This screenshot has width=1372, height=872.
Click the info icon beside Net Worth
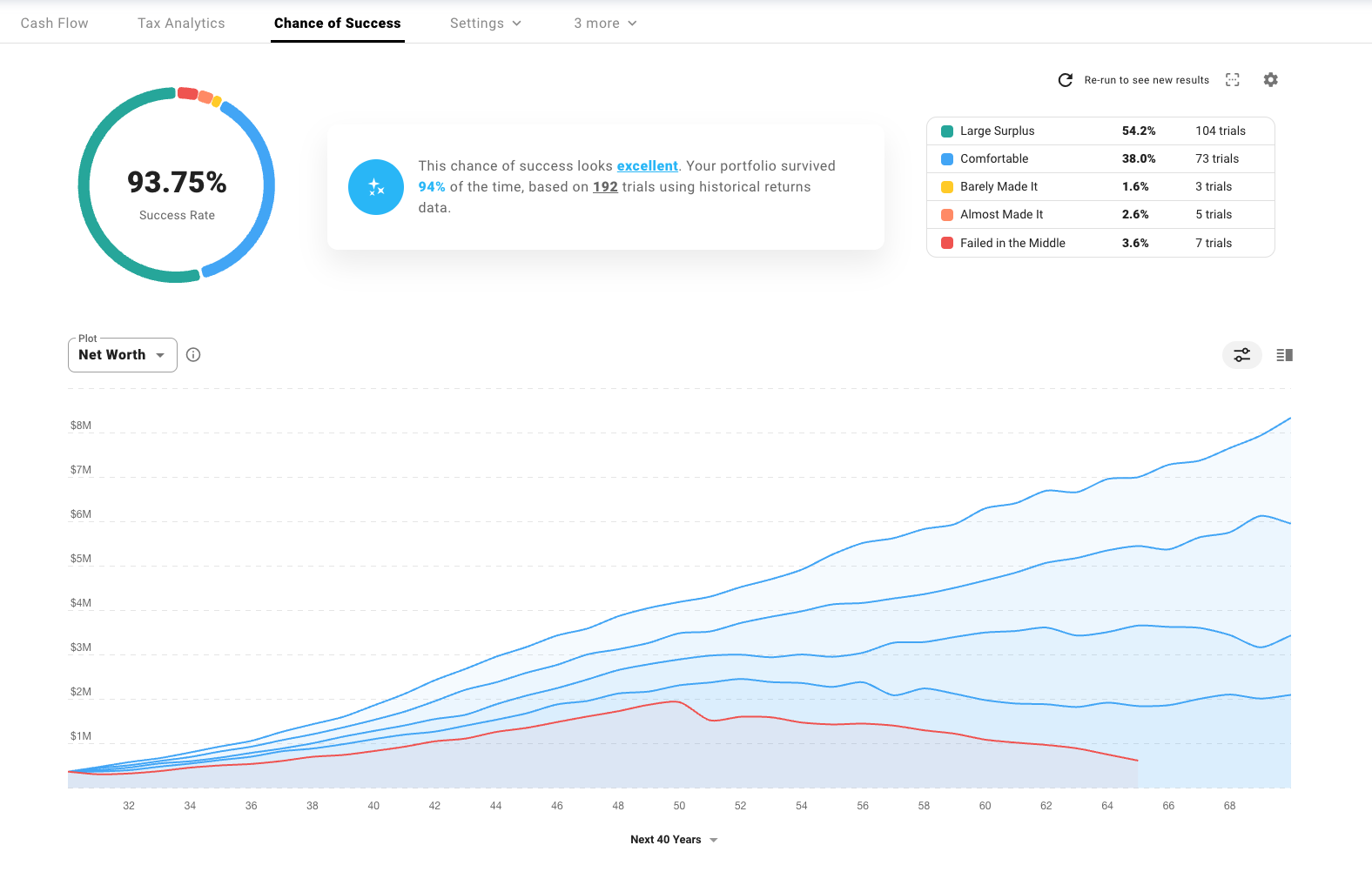coord(193,355)
